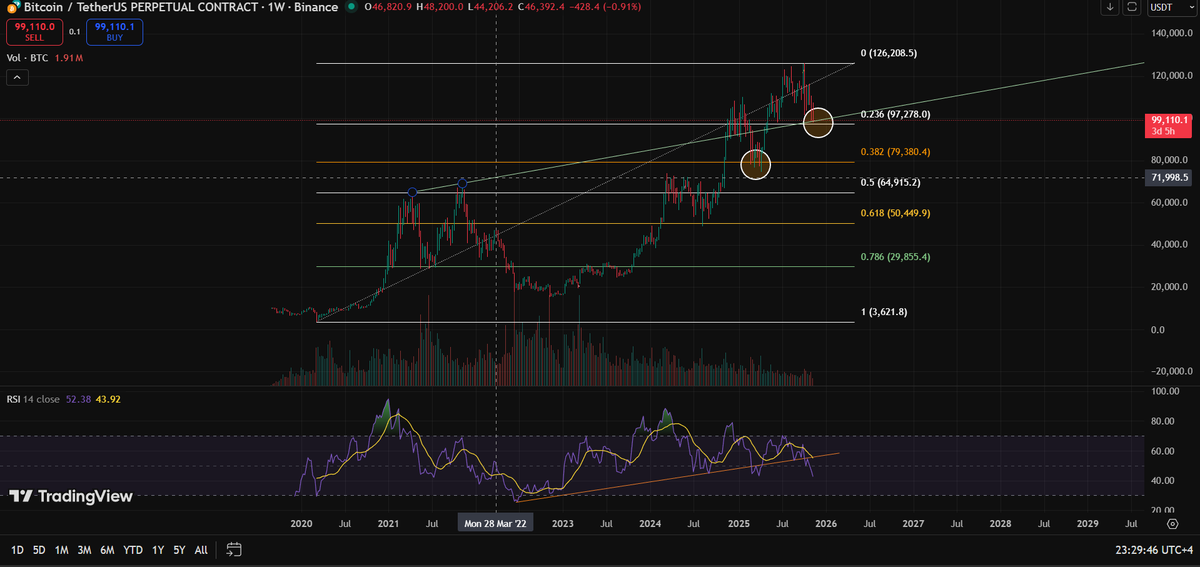Click the 71,998.5 crosshair price label

tap(1168, 177)
